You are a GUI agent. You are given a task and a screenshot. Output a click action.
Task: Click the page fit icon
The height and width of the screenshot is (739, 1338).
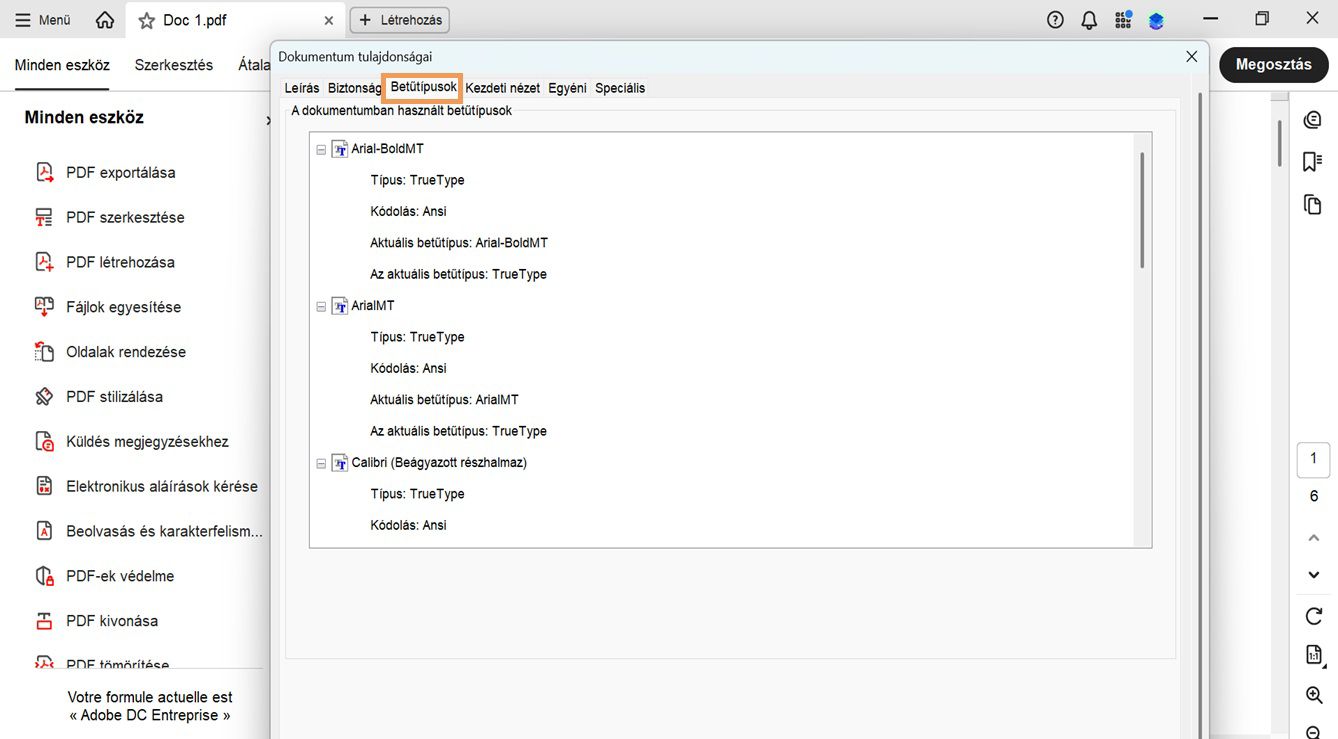click(1314, 655)
